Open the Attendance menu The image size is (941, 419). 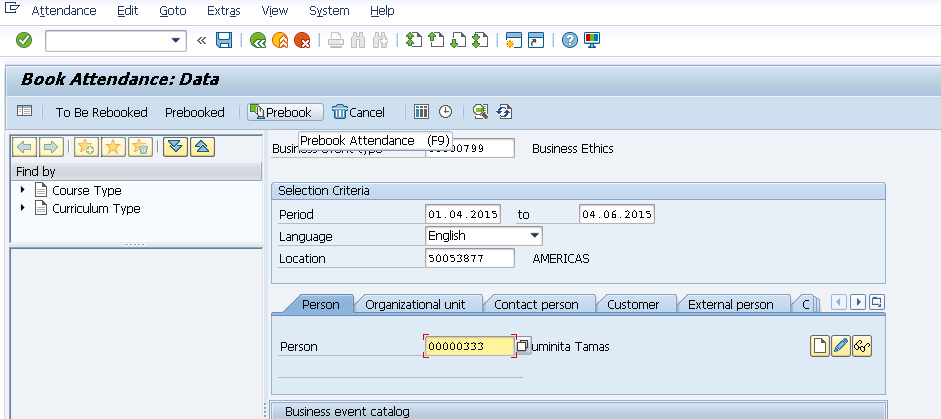click(x=64, y=11)
